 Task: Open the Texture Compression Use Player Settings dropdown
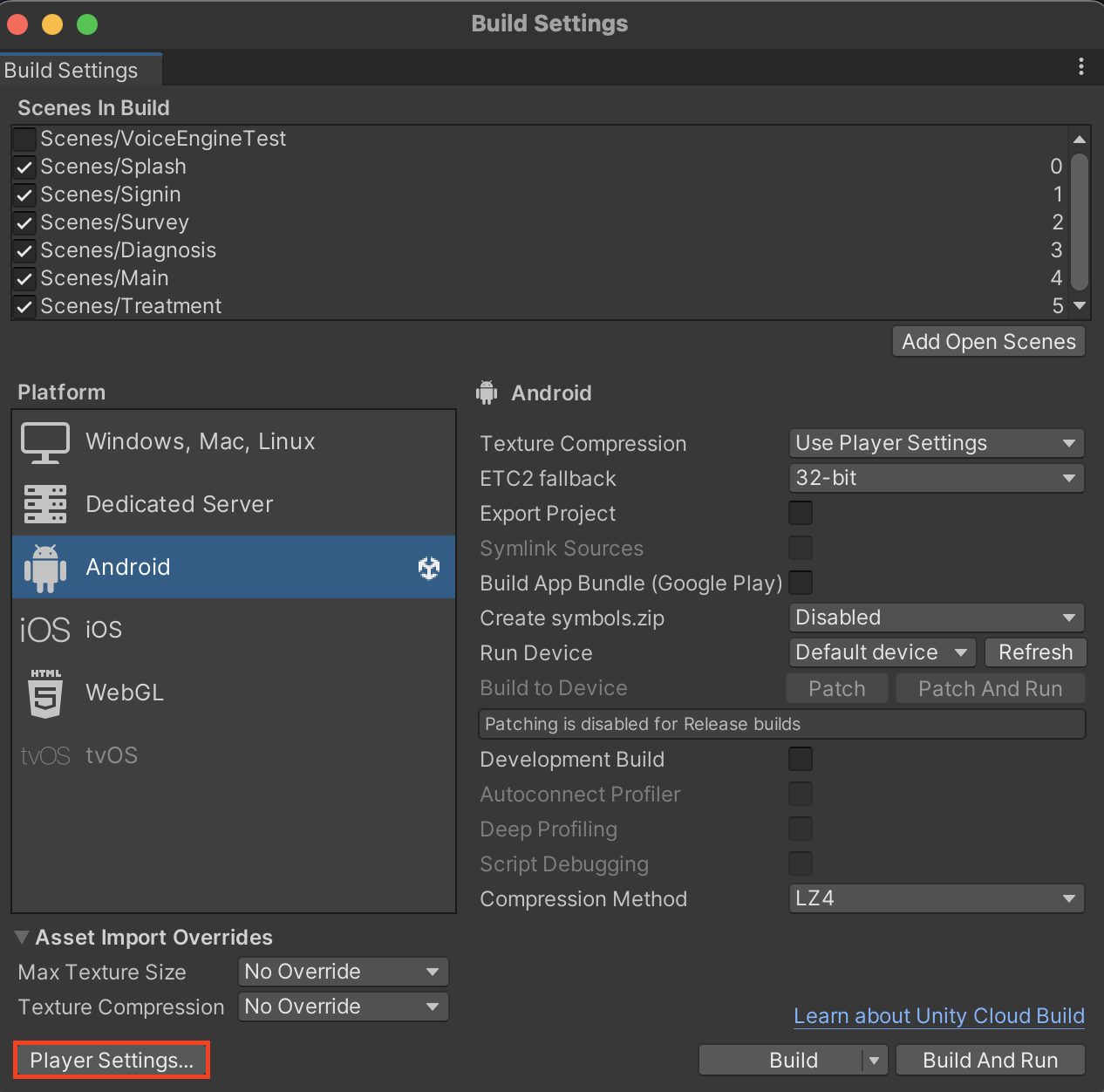click(937, 443)
